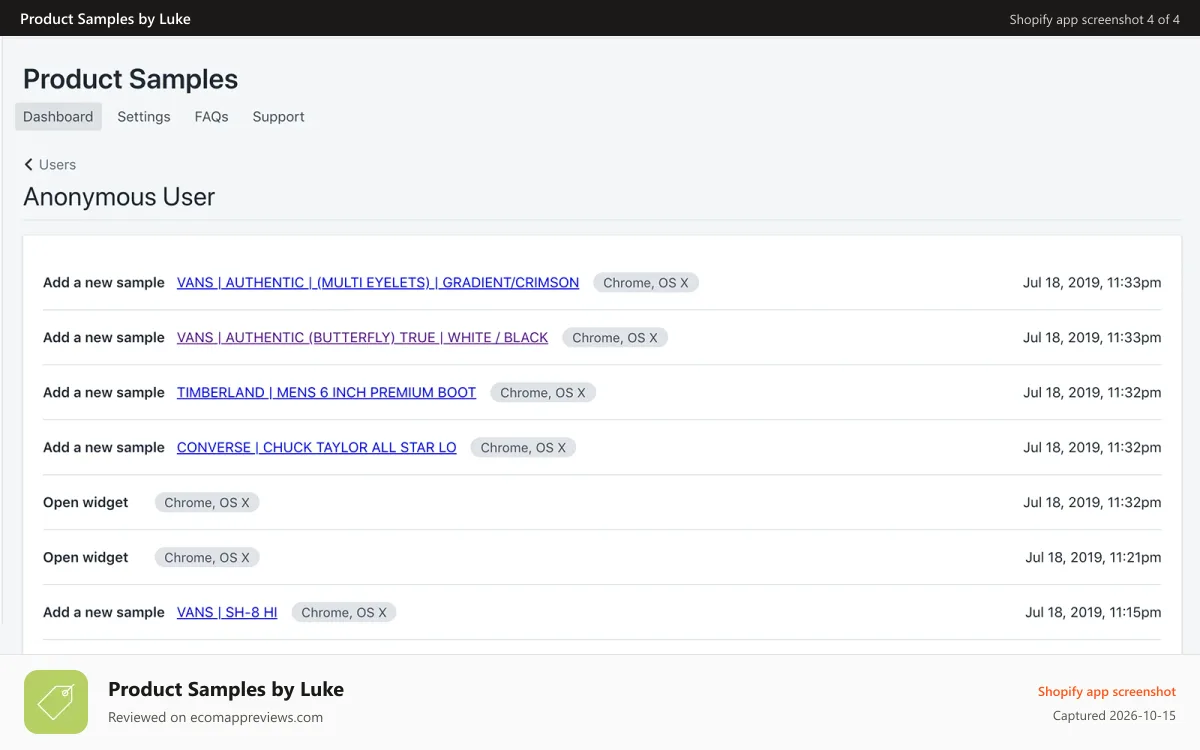Click Chrome, OS X badge at 11:32pm Open widget
1200x750 pixels.
207,502
